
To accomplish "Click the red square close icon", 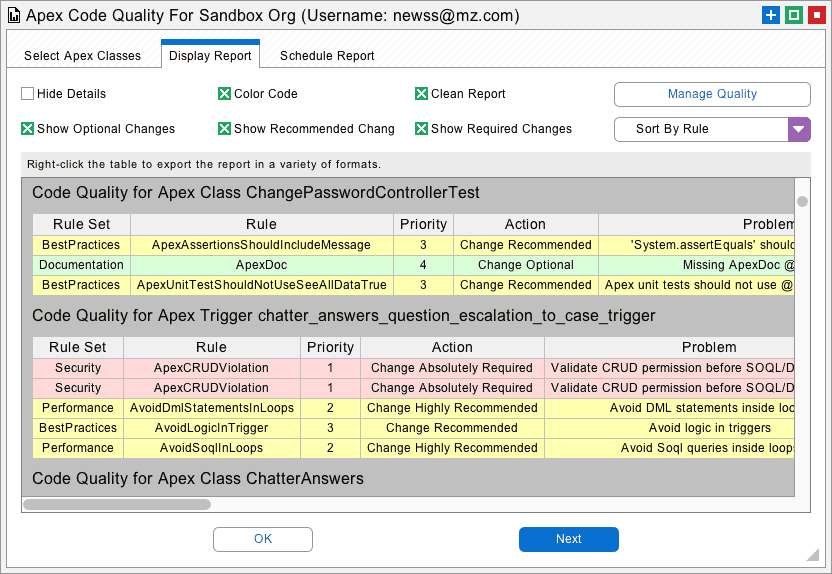I will (817, 15).
